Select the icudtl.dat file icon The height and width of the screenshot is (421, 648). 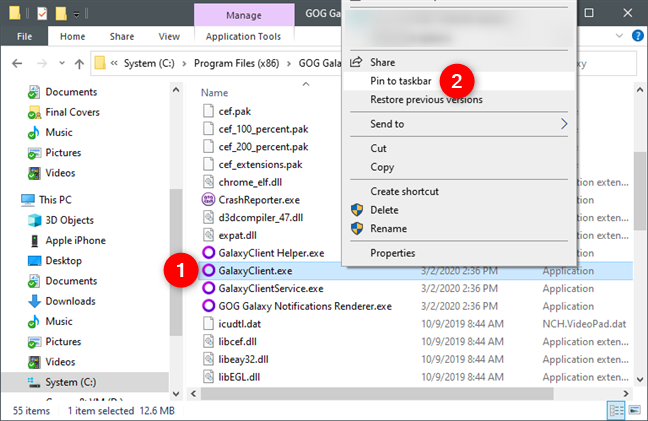click(208, 324)
